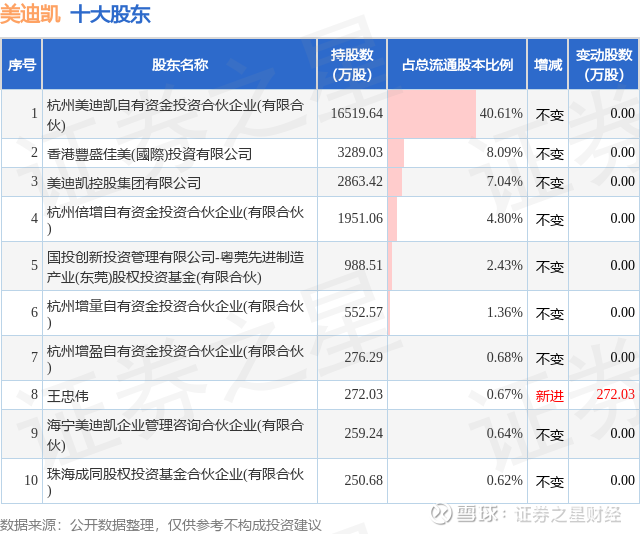
Task: Click shareholder 杭州增盈自有资金投资合伙企业
Action: pos(175,358)
